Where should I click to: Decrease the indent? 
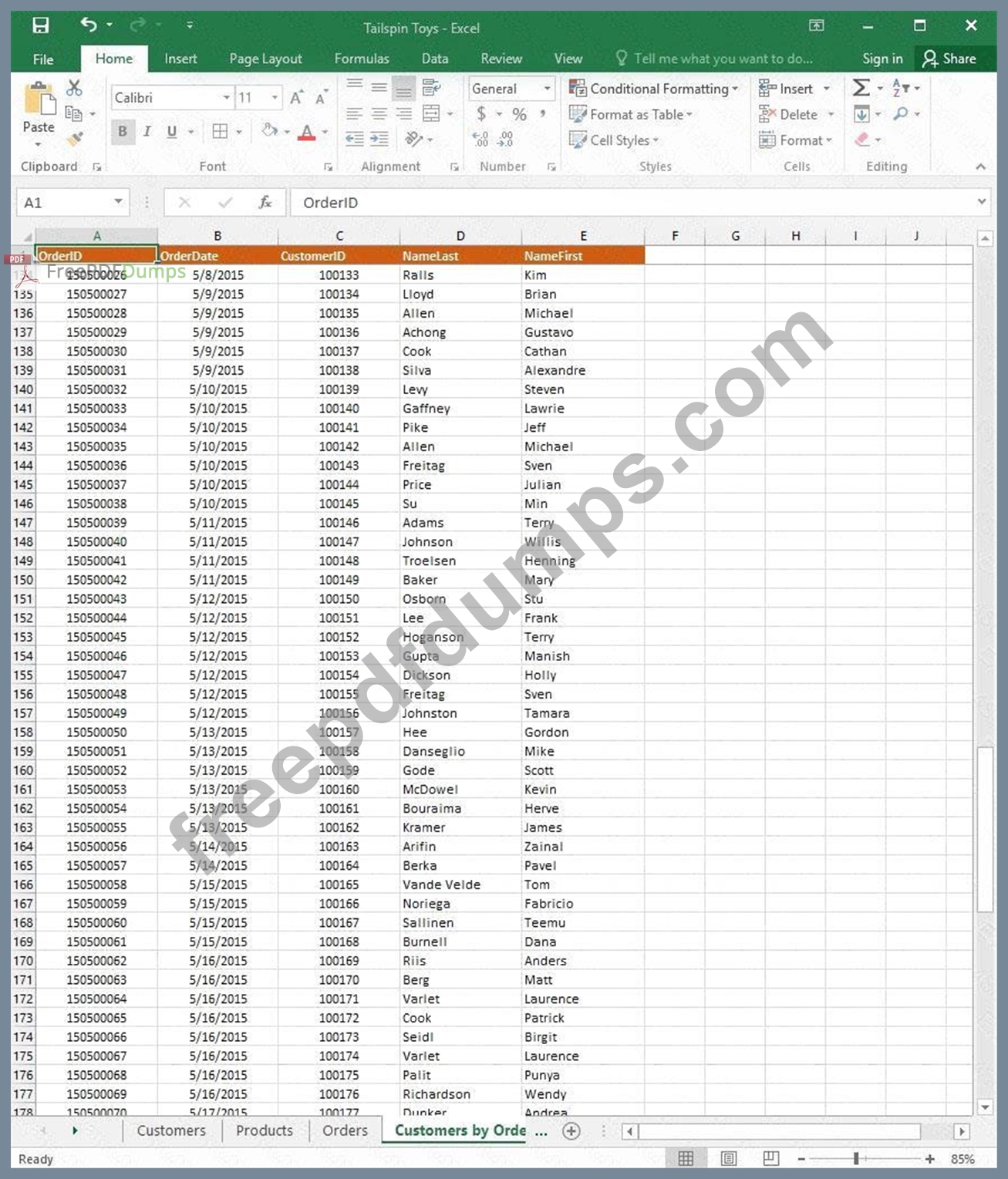click(354, 140)
